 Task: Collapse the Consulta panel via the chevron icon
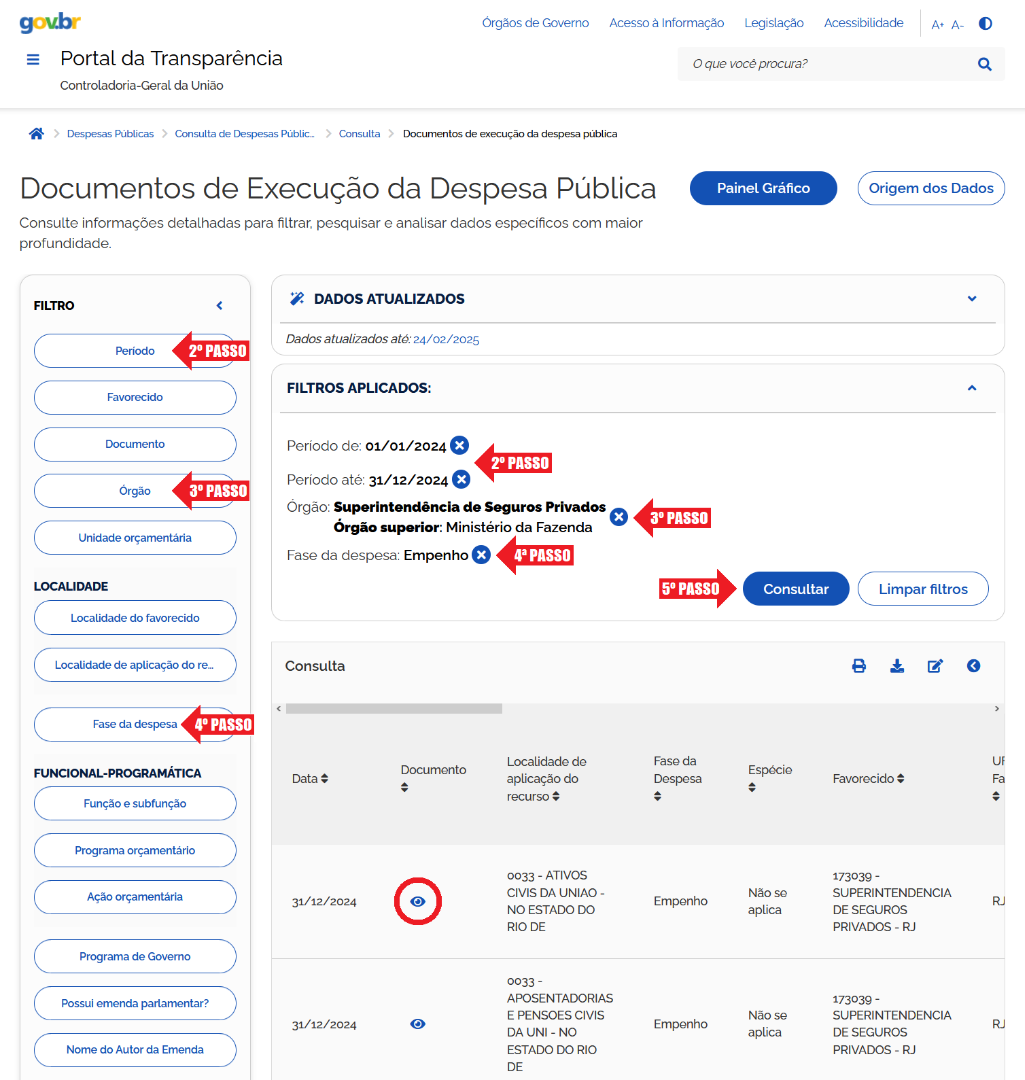[973, 665]
